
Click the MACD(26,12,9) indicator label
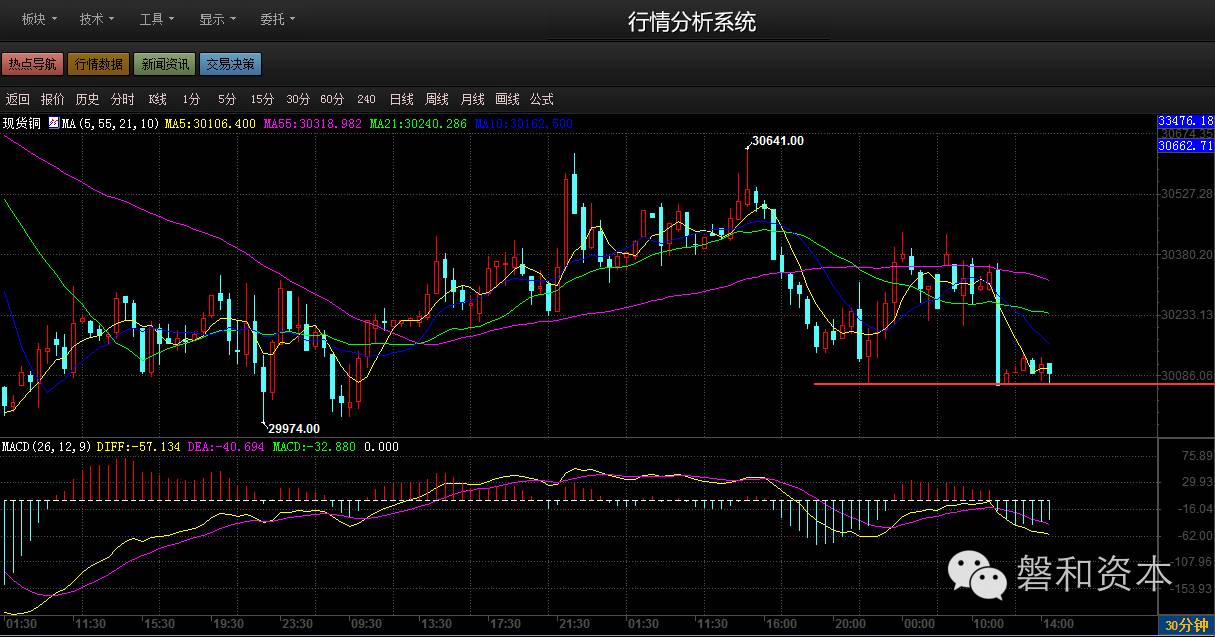pos(47,447)
